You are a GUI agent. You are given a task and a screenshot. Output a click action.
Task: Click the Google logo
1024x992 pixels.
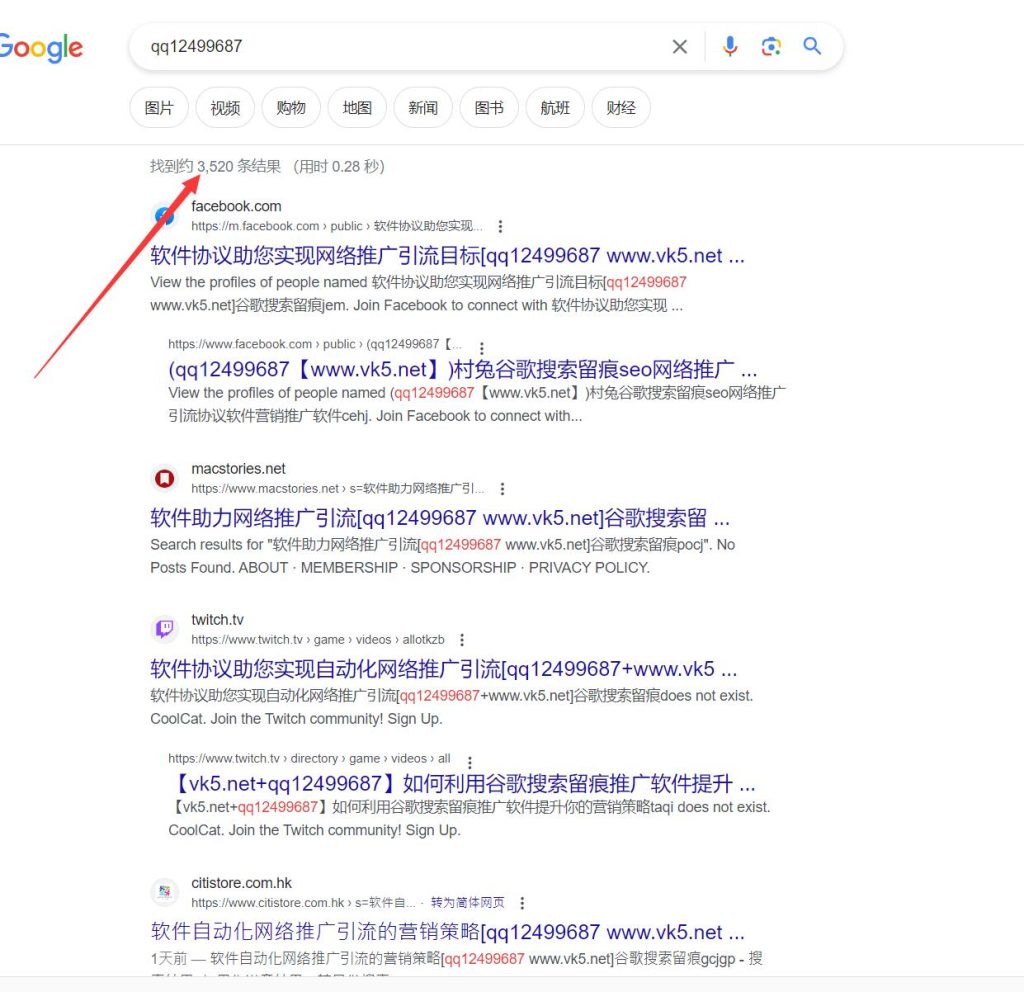coord(42,47)
